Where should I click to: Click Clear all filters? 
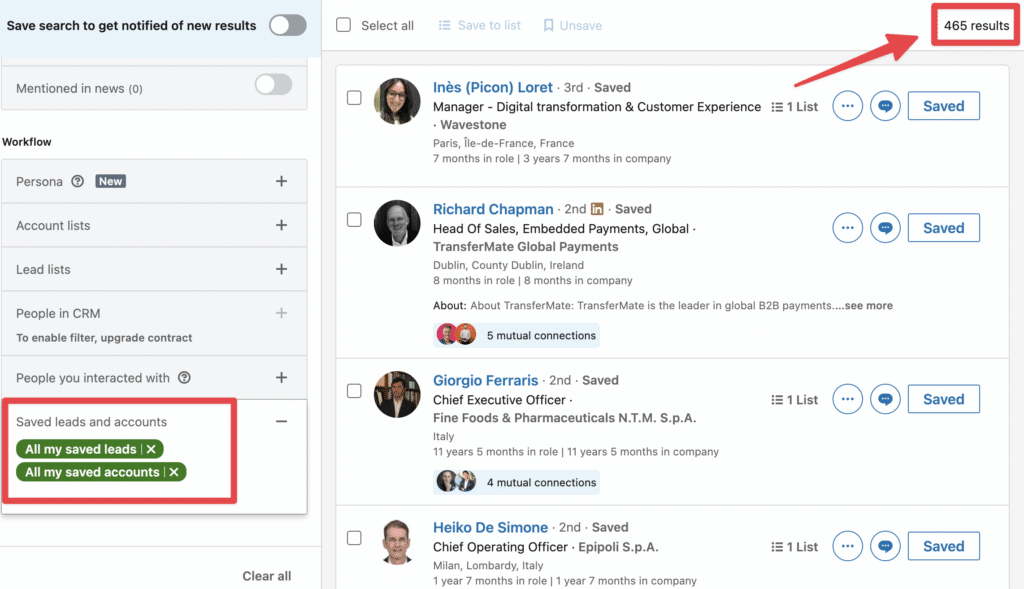pyautogui.click(x=266, y=576)
